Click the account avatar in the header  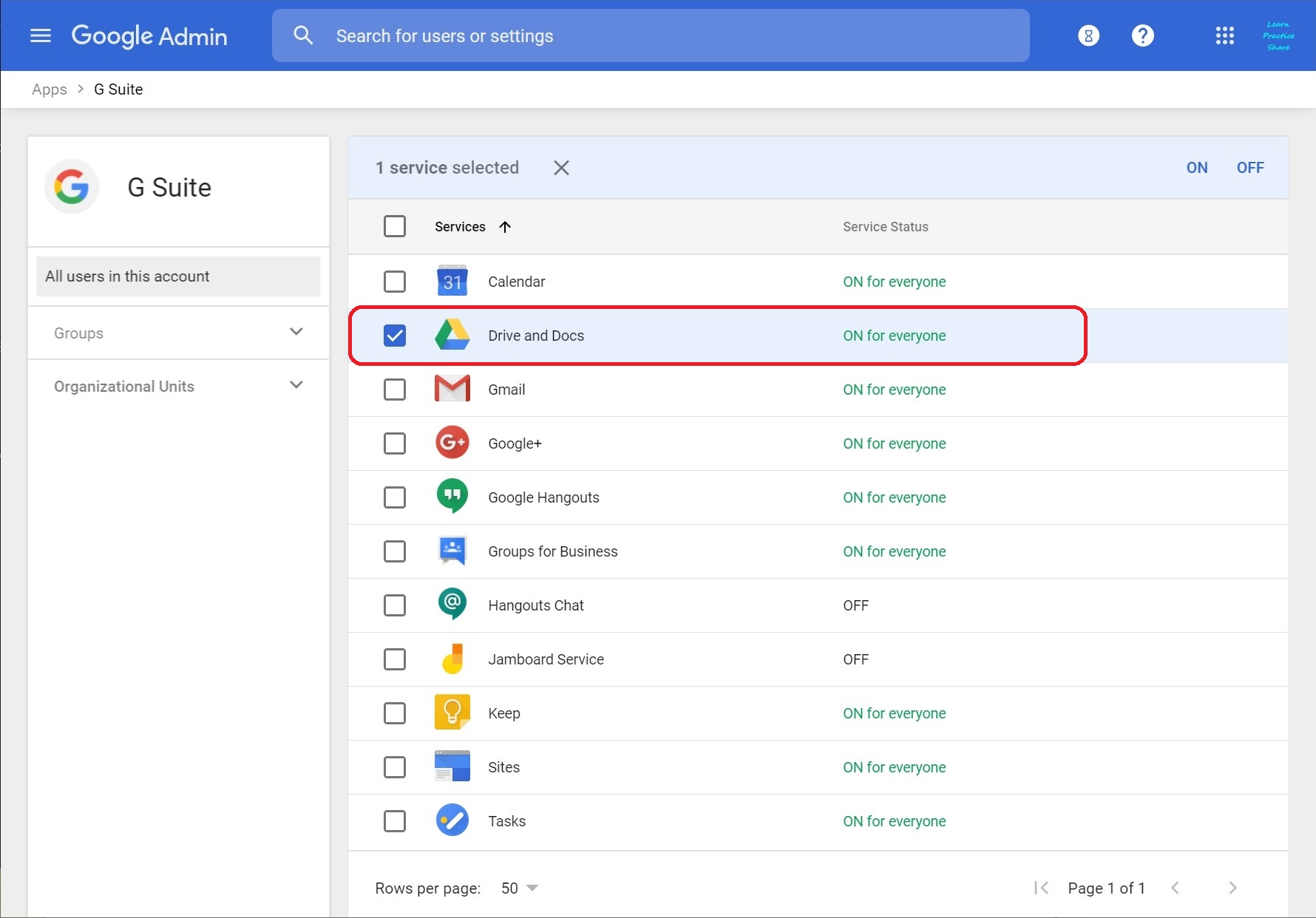tap(1278, 35)
